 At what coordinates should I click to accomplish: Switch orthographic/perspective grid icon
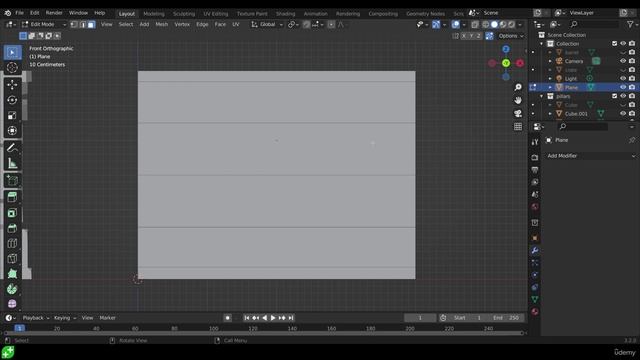[x=518, y=127]
